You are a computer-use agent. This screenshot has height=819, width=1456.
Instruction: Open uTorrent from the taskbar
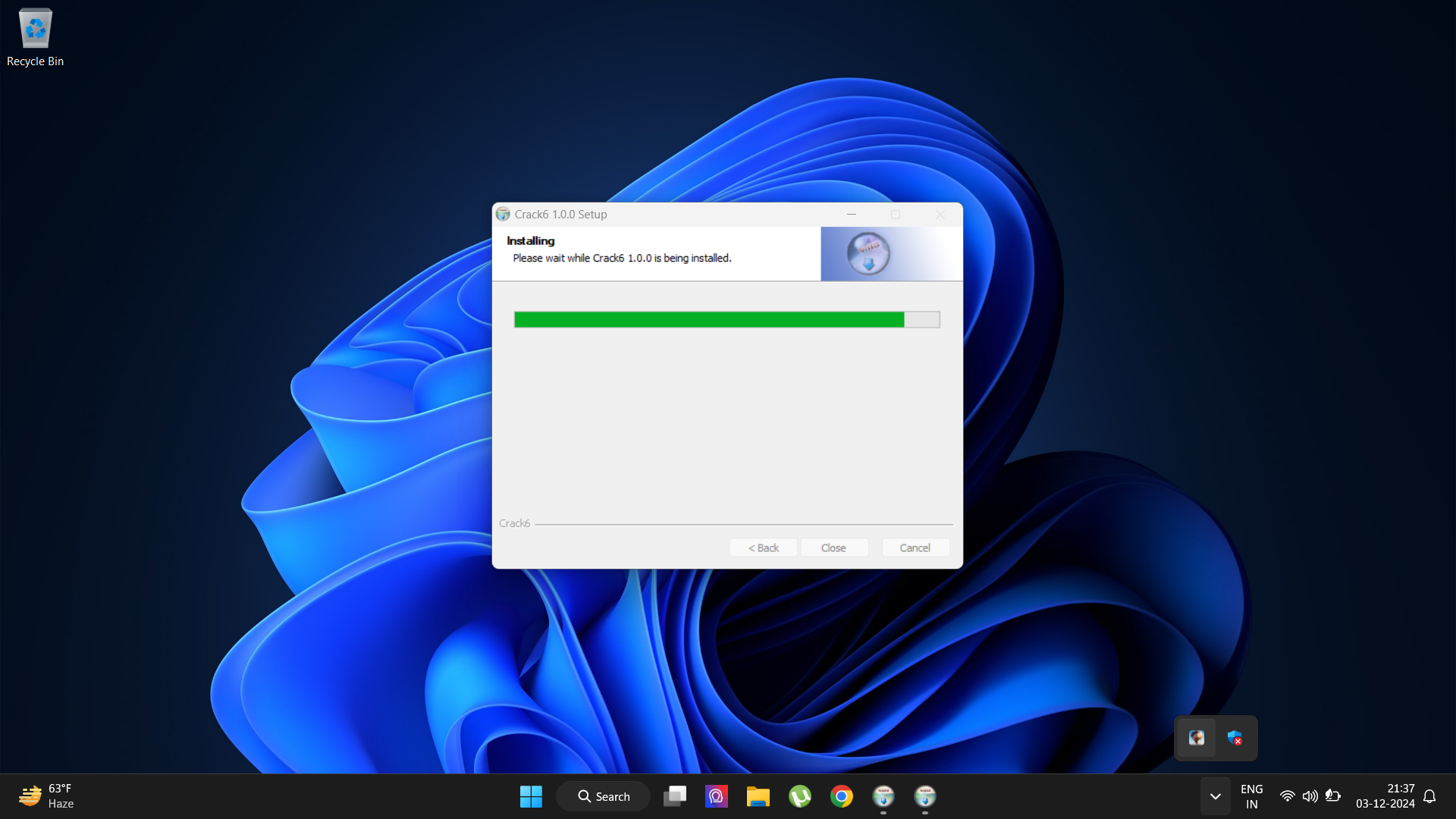coord(799,796)
